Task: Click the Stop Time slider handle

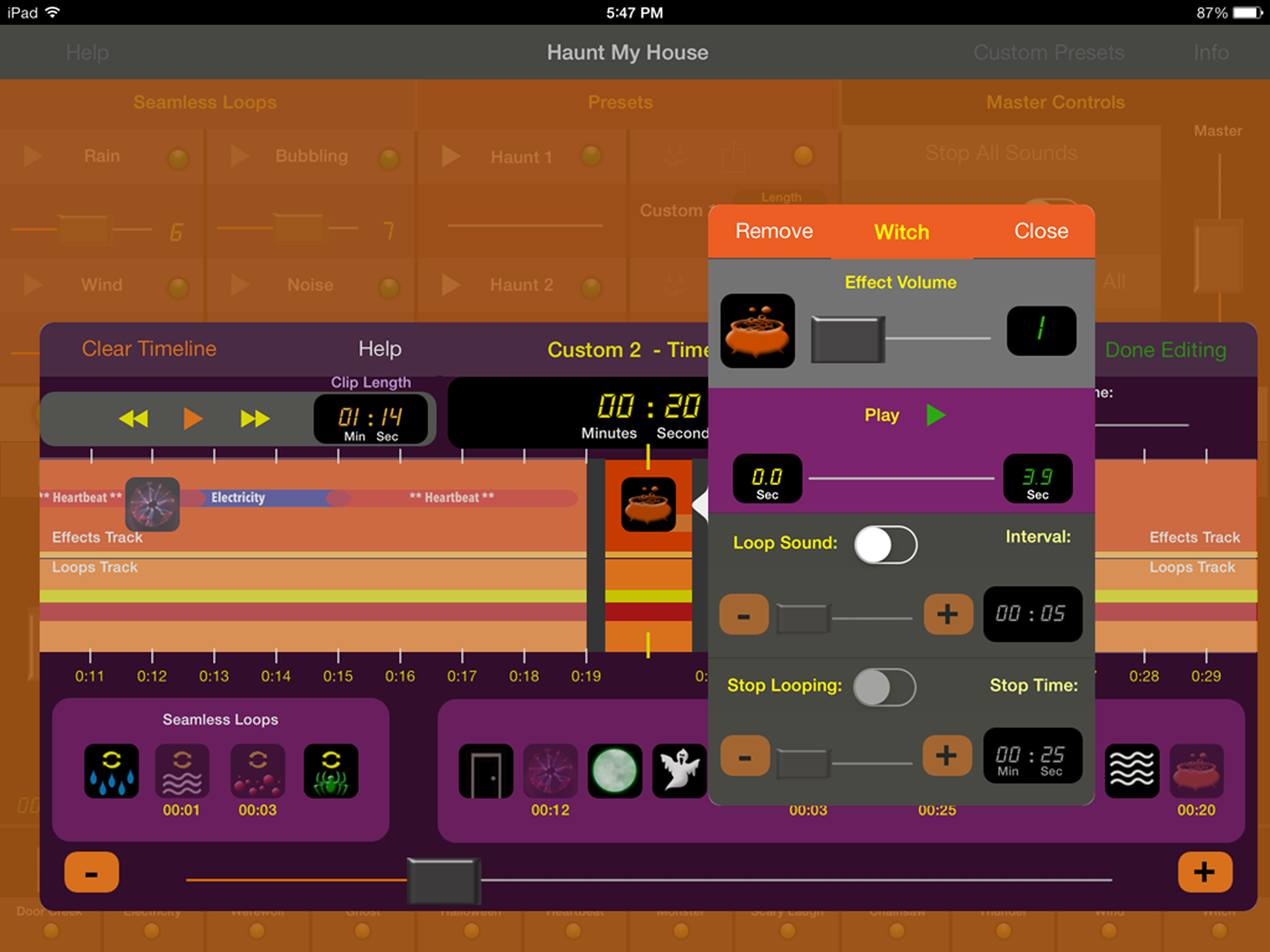Action: coord(803,763)
